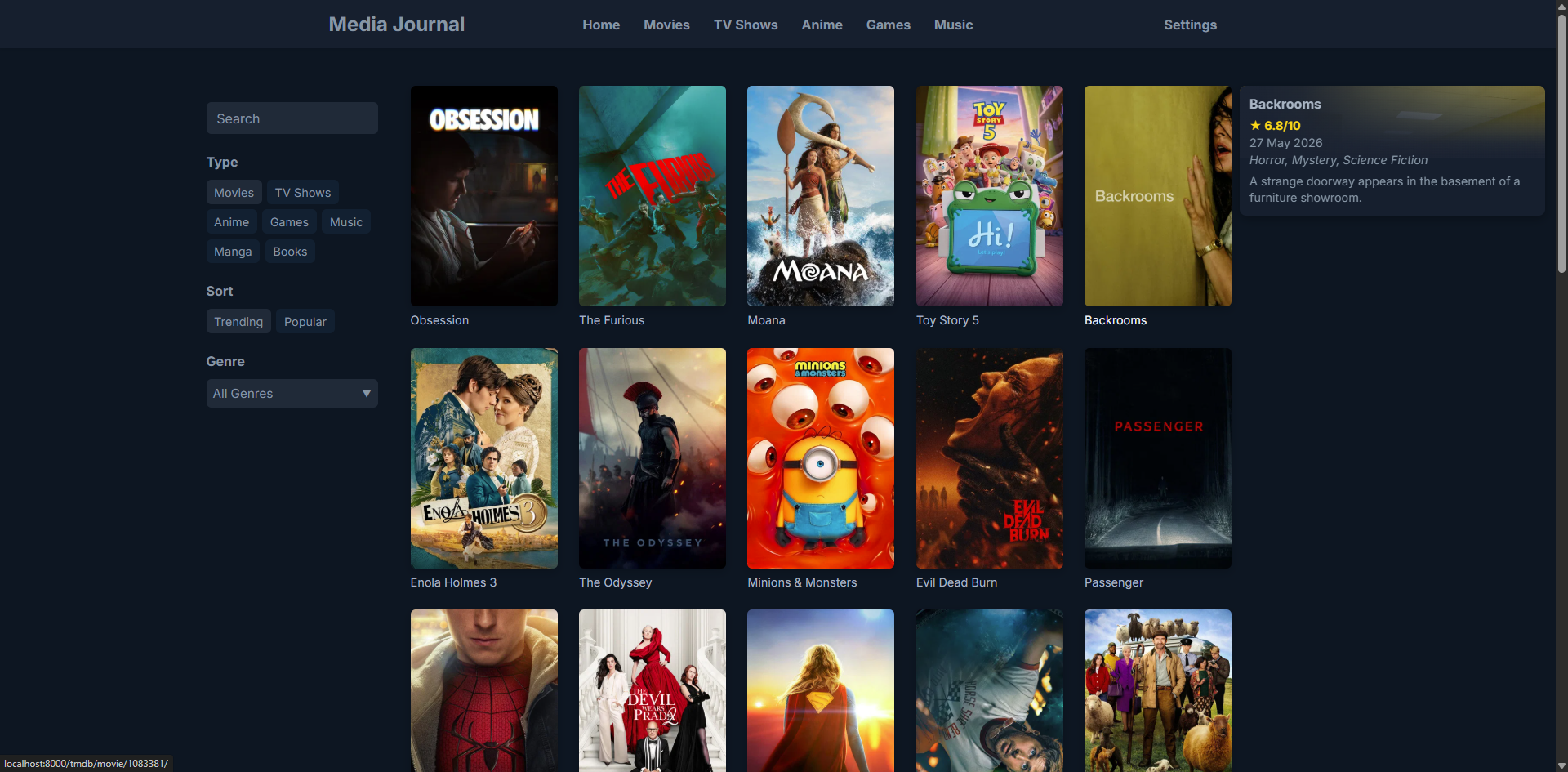
Task: Toggle the Games type filter
Action: click(289, 222)
